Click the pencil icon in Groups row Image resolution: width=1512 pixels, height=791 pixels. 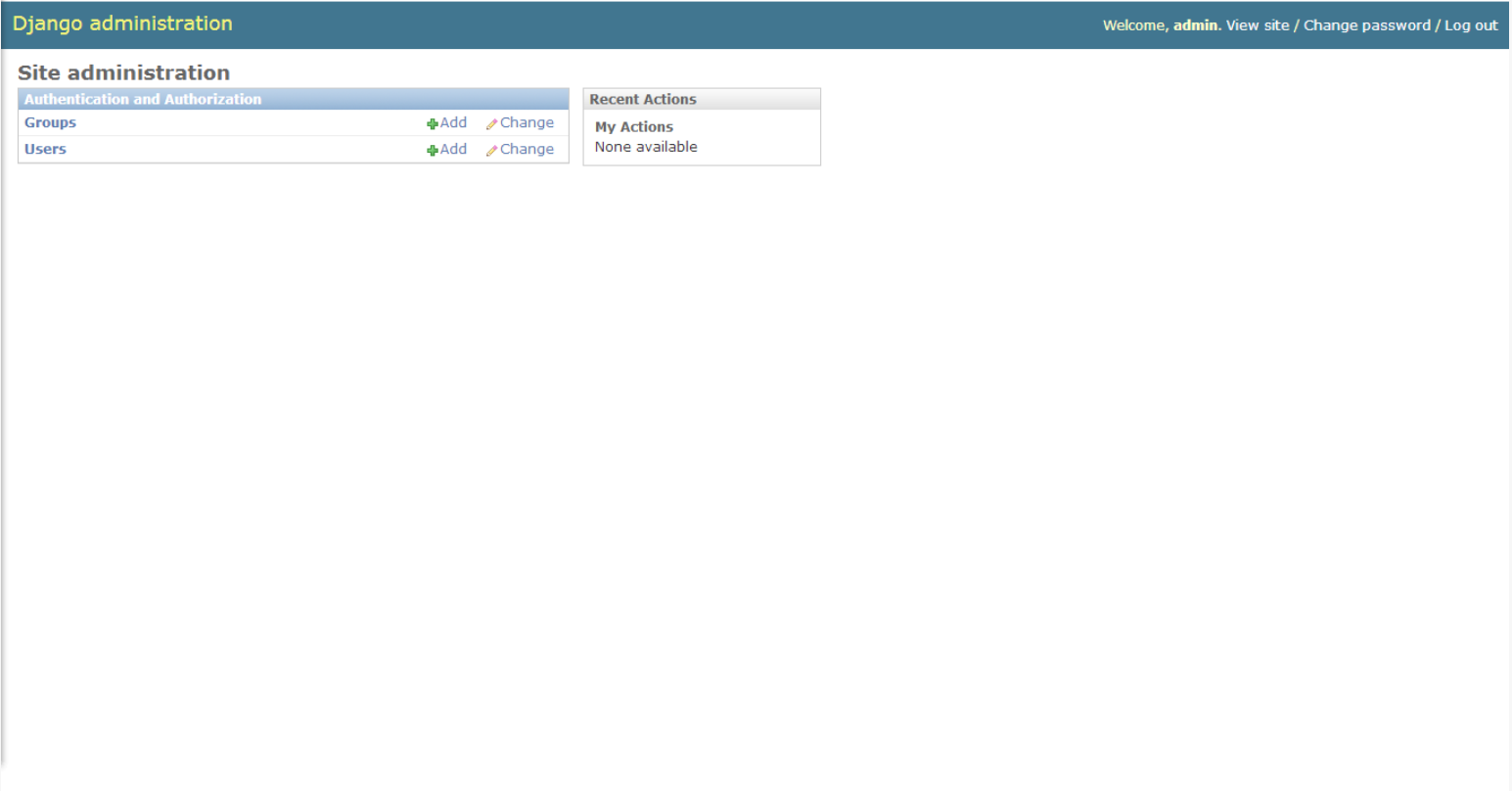(x=492, y=124)
